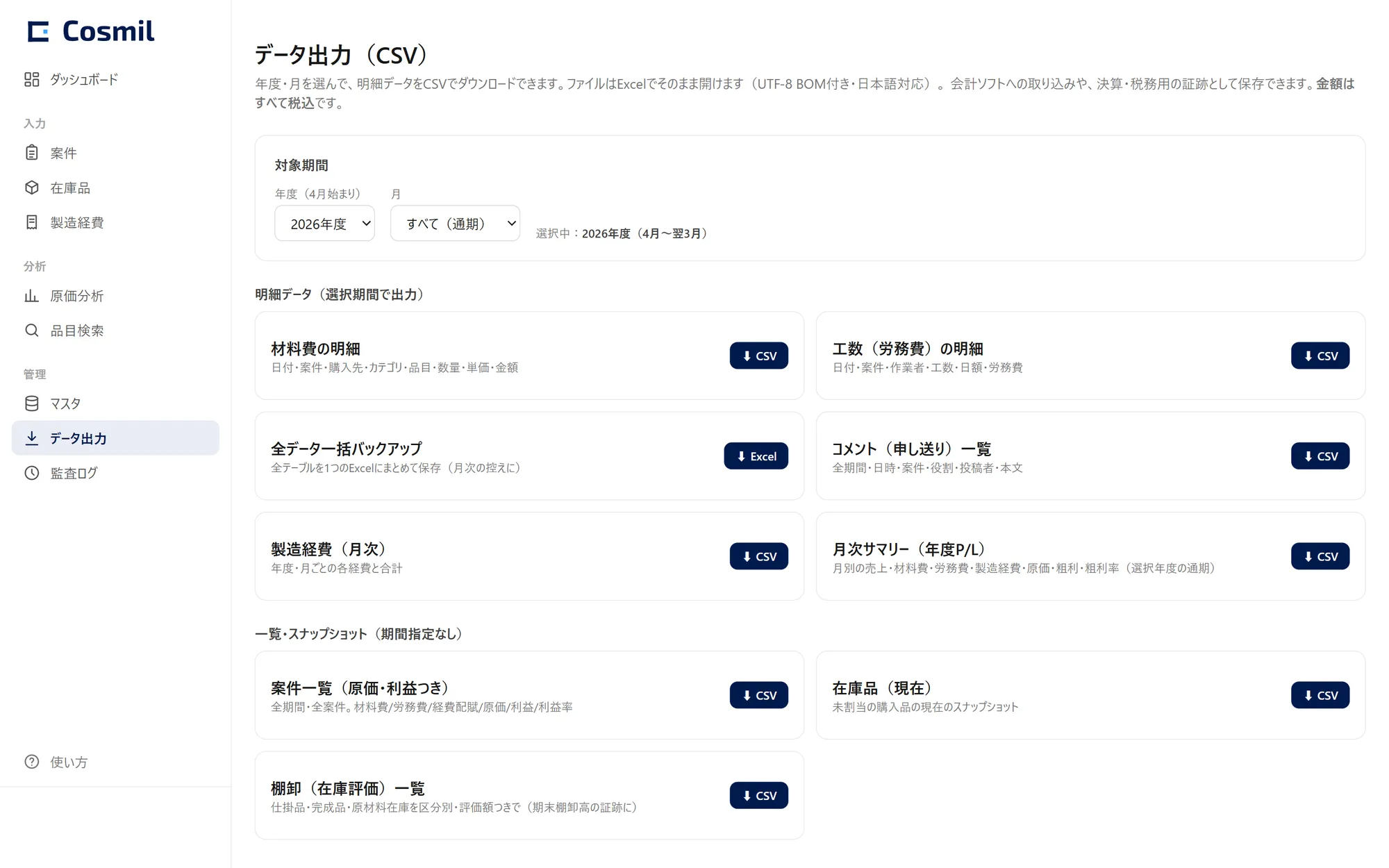This screenshot has height=868, width=1389.
Task: Click the 全データ一括バックアップ card title
Action: [x=346, y=449]
